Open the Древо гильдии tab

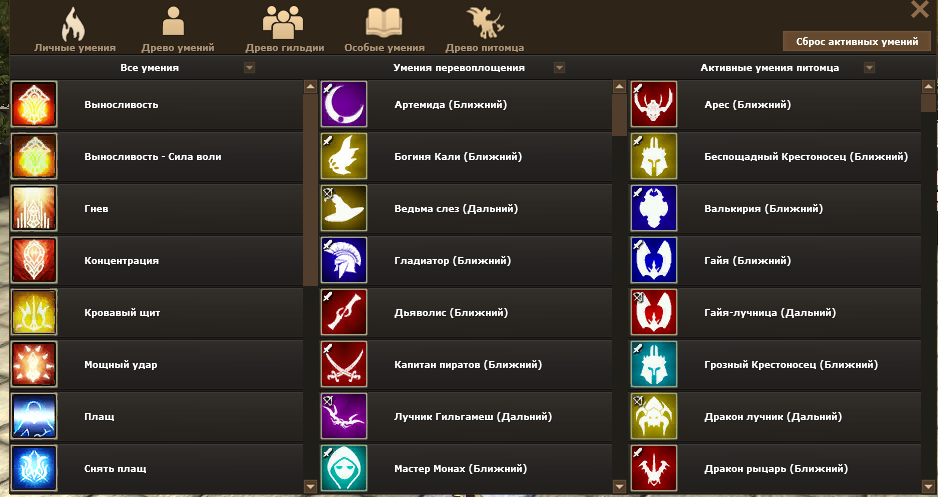point(285,30)
